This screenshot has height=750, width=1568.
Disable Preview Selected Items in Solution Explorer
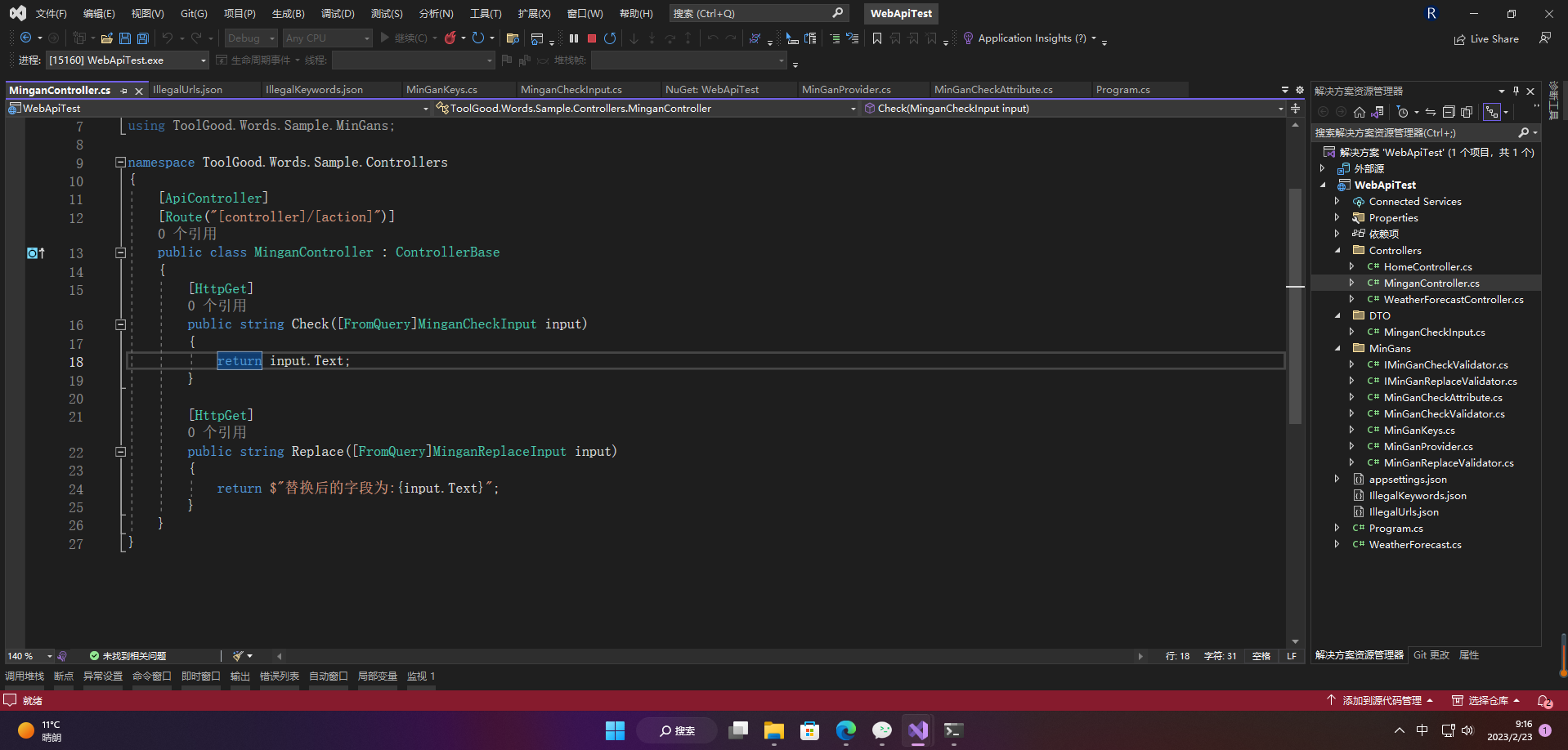[1467, 112]
